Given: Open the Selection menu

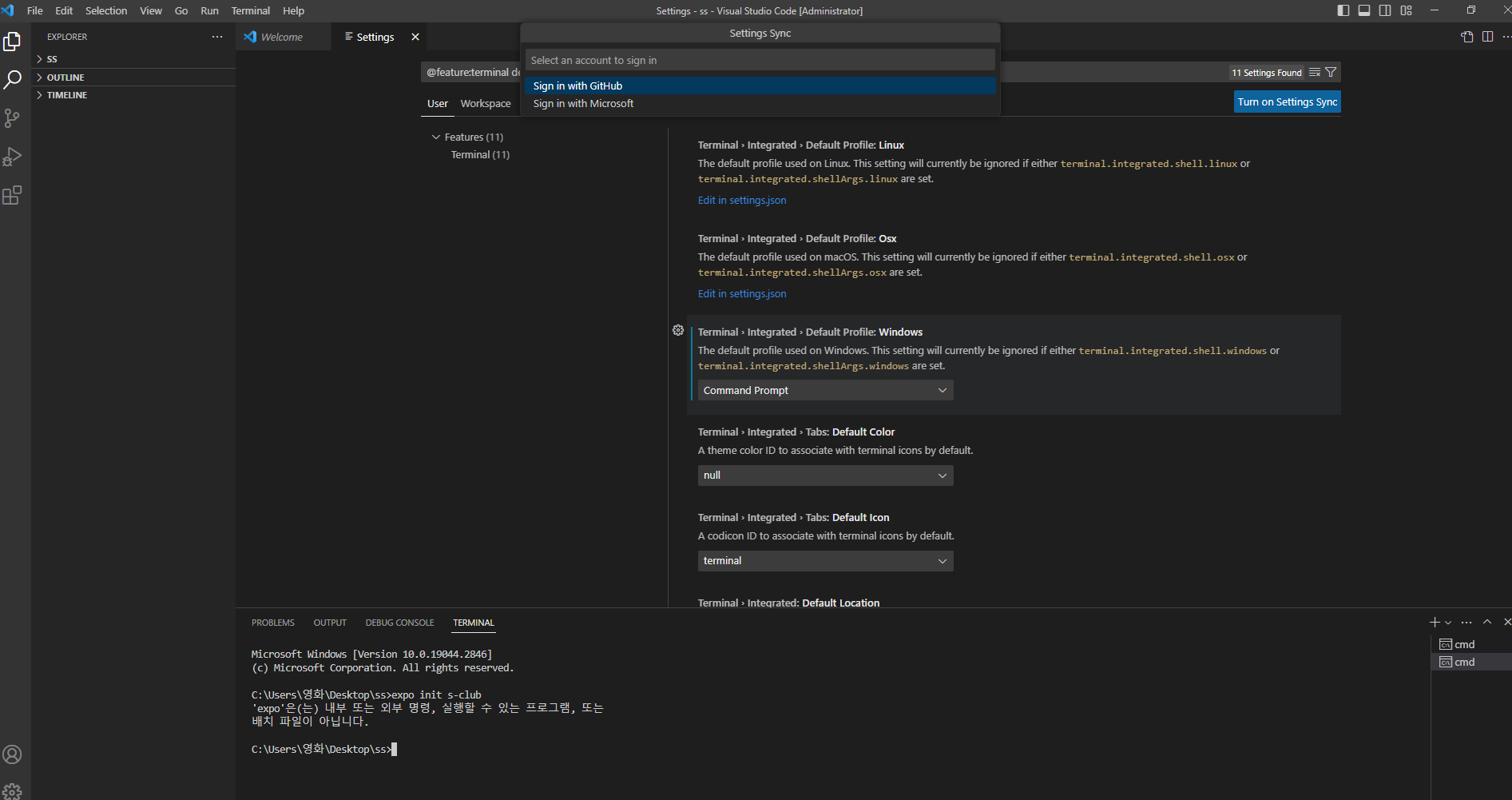Looking at the screenshot, I should (106, 10).
